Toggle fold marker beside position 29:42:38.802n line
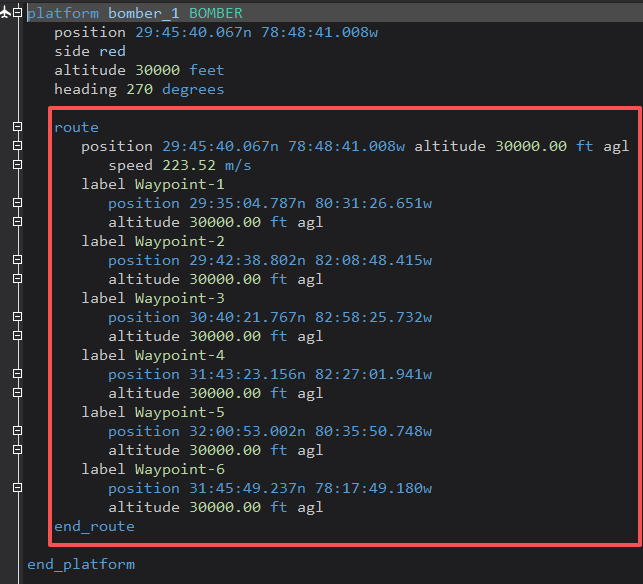The height and width of the screenshot is (584, 643). pos(17,260)
